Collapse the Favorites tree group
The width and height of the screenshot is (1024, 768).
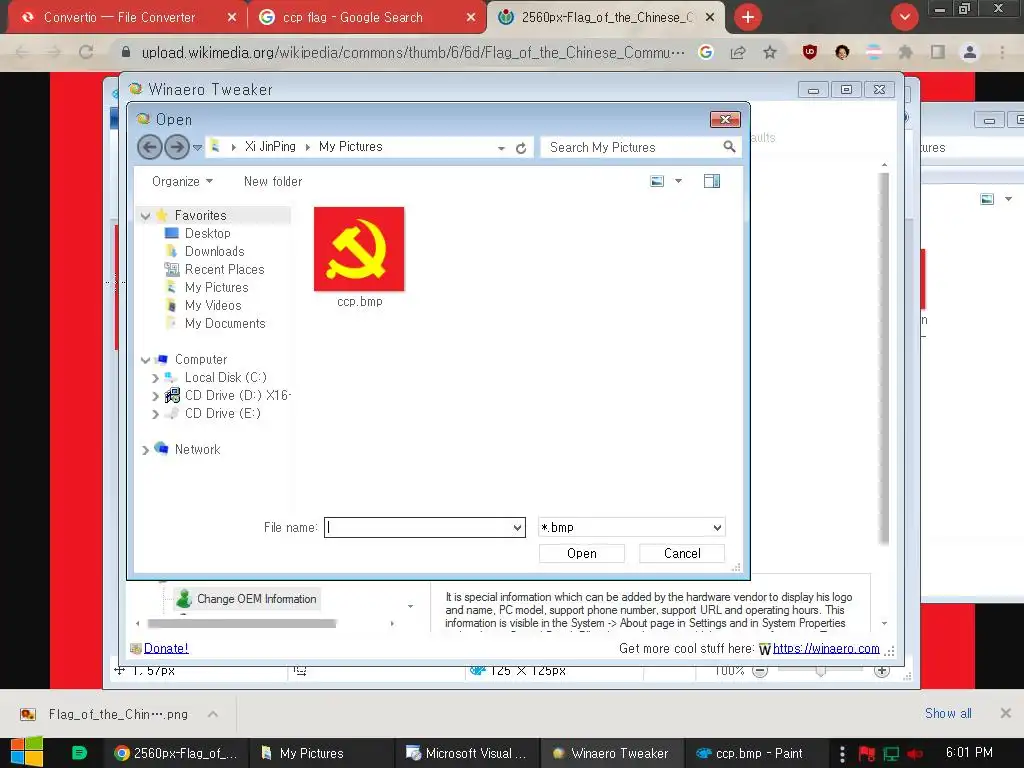[146, 216]
